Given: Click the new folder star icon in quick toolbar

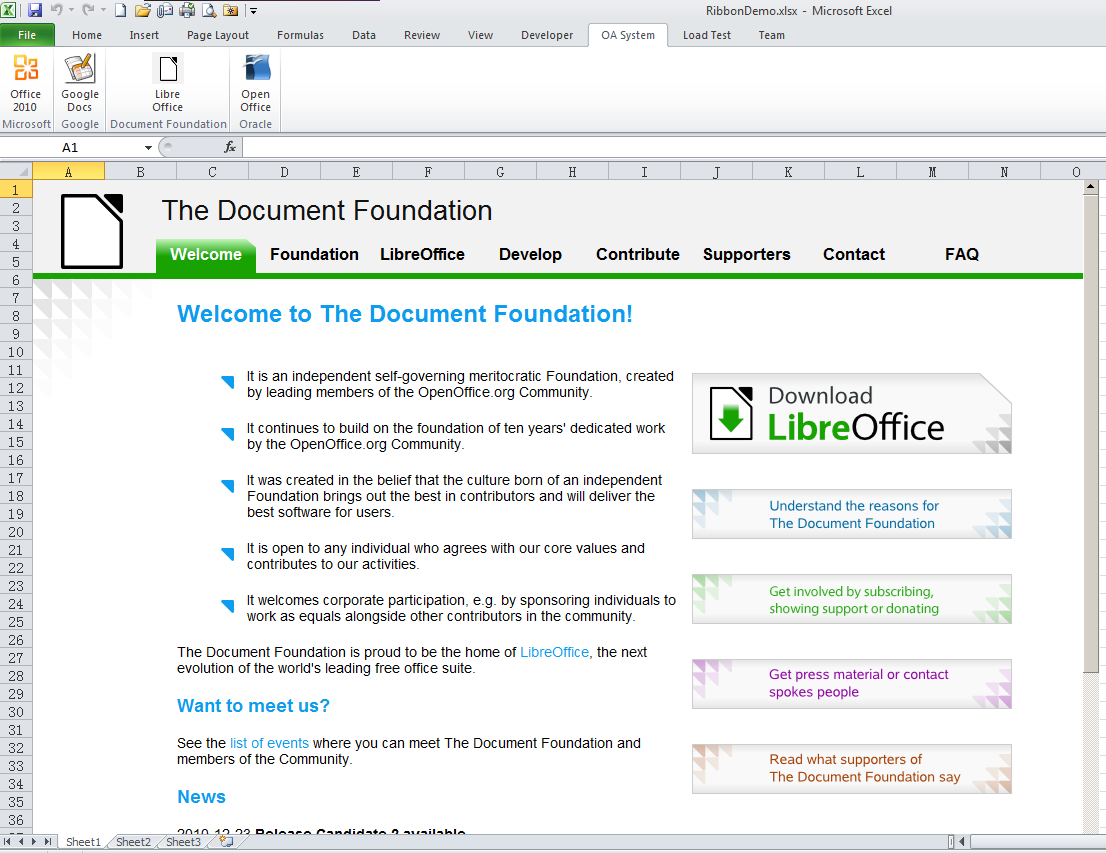Looking at the screenshot, I should point(231,10).
